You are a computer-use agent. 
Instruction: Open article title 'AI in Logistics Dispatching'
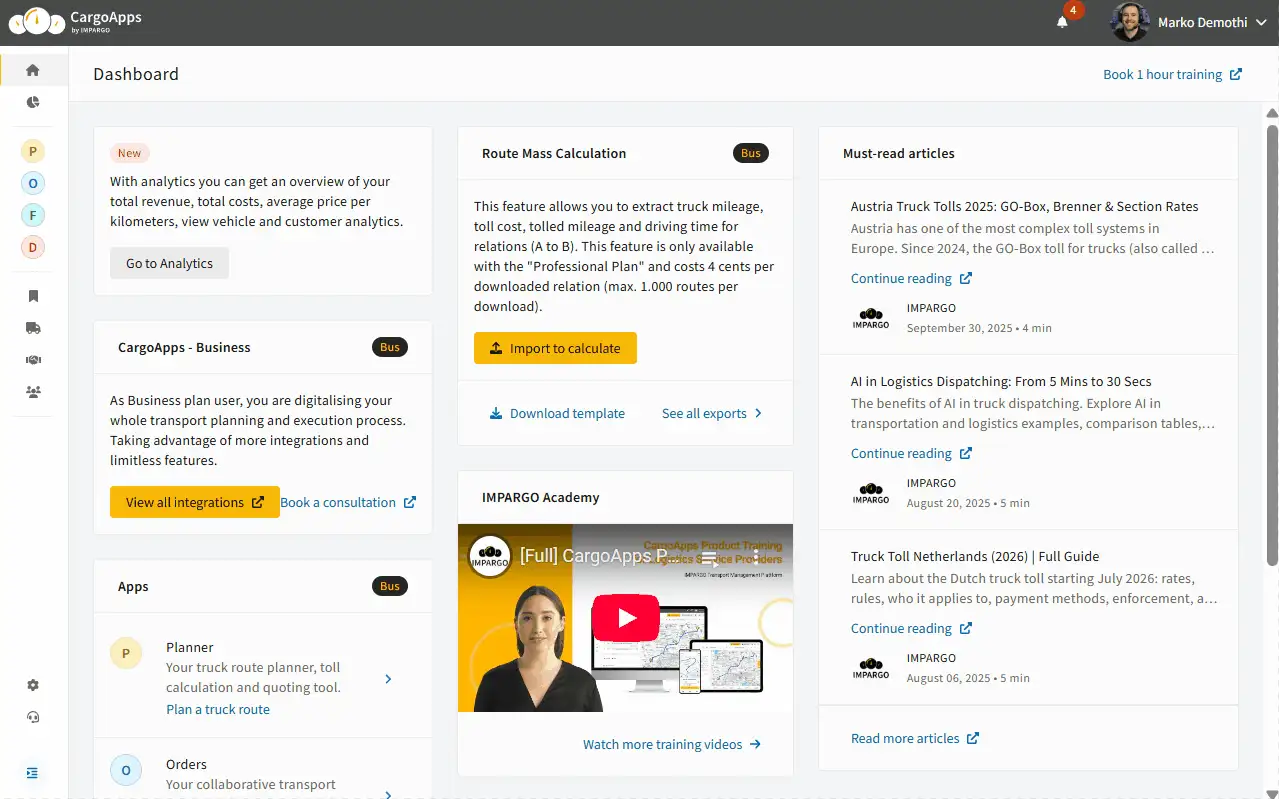coord(1001,381)
